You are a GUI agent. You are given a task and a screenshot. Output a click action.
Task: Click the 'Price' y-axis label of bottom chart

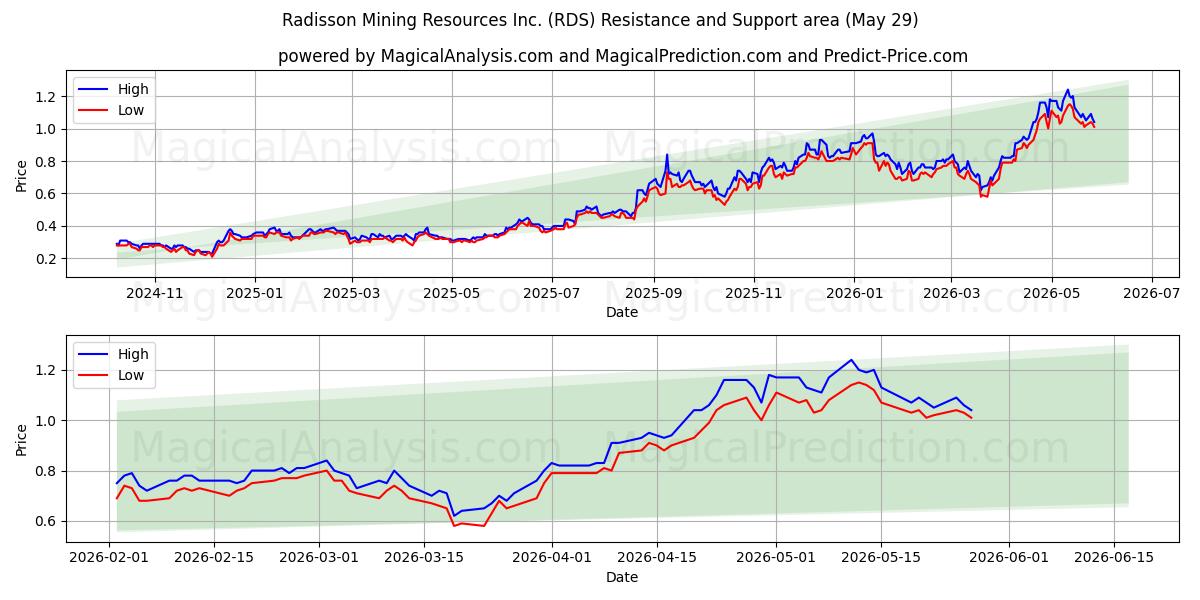point(22,439)
